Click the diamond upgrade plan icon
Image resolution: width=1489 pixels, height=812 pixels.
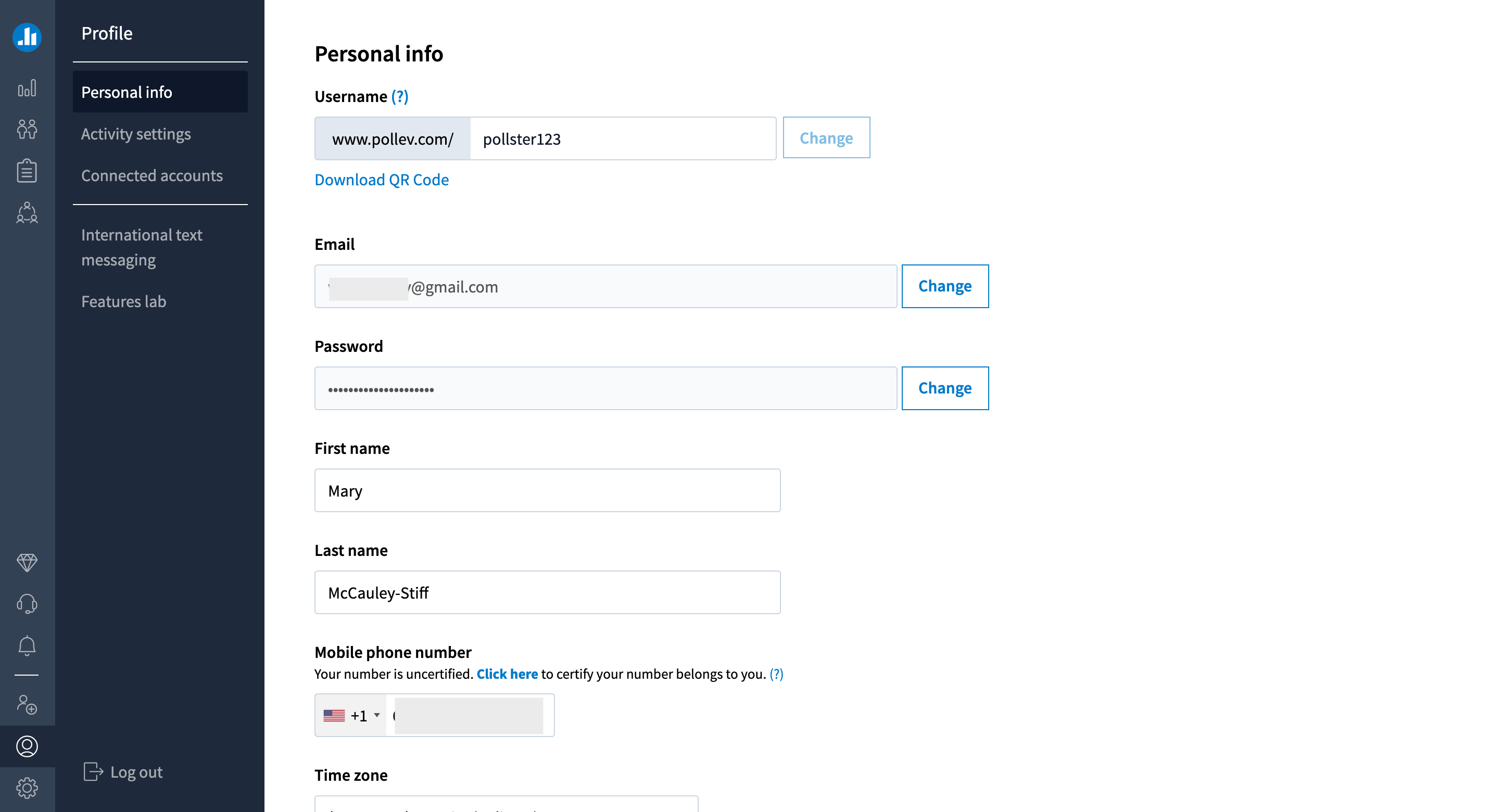[x=27, y=562]
